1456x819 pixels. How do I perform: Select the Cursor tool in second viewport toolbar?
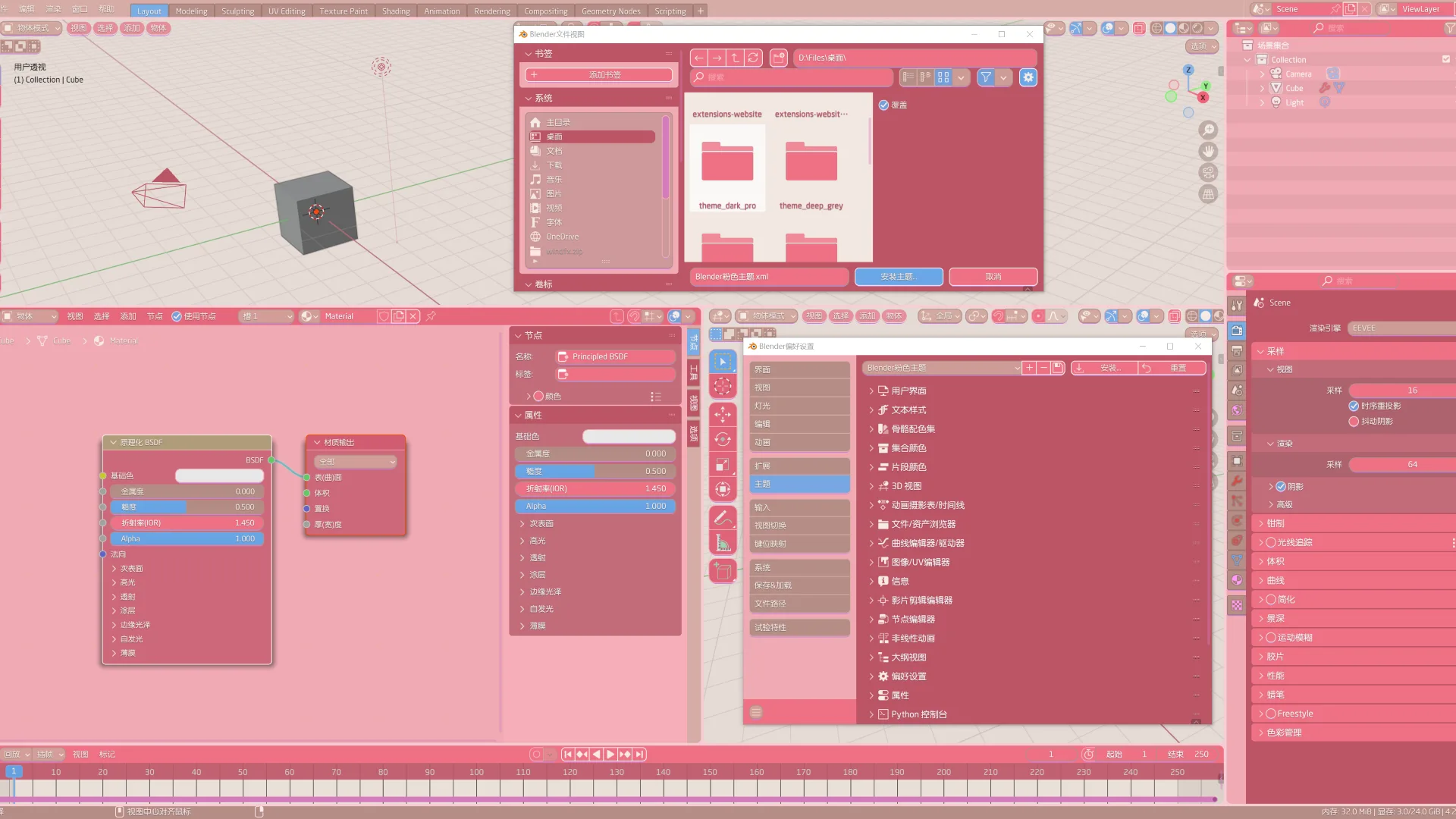(x=723, y=387)
